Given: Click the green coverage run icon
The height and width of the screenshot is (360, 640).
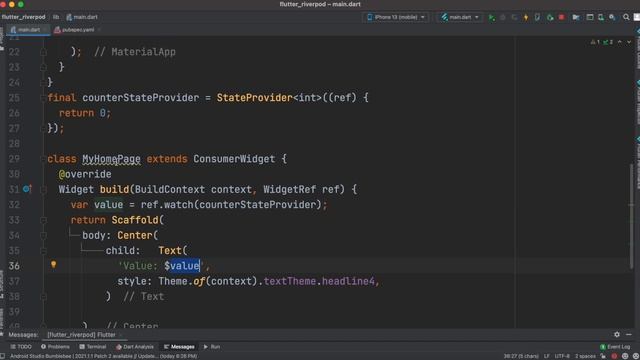Looking at the screenshot, I should click(550, 17).
